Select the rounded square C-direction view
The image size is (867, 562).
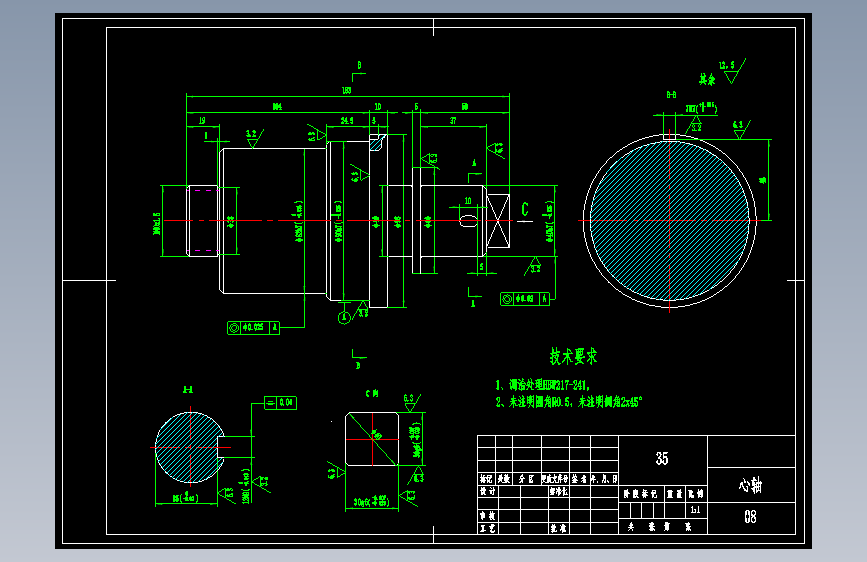pos(372,439)
